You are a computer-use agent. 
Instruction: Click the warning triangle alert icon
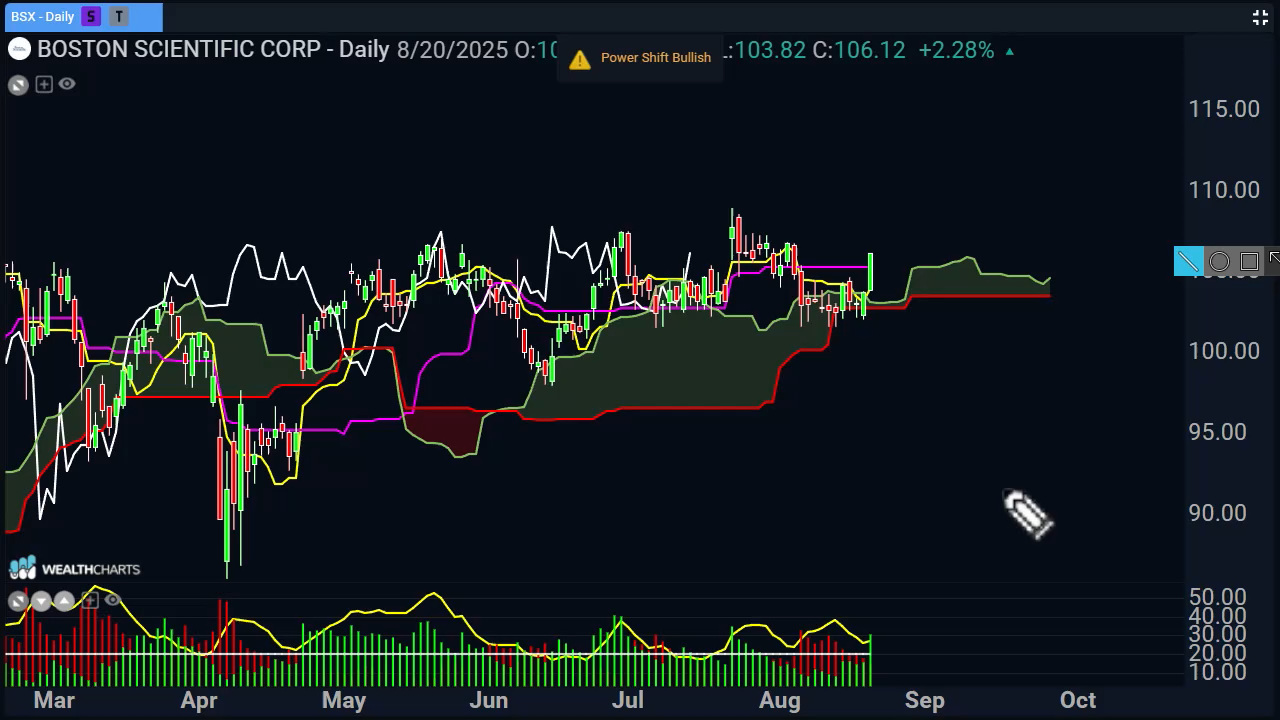(x=580, y=60)
